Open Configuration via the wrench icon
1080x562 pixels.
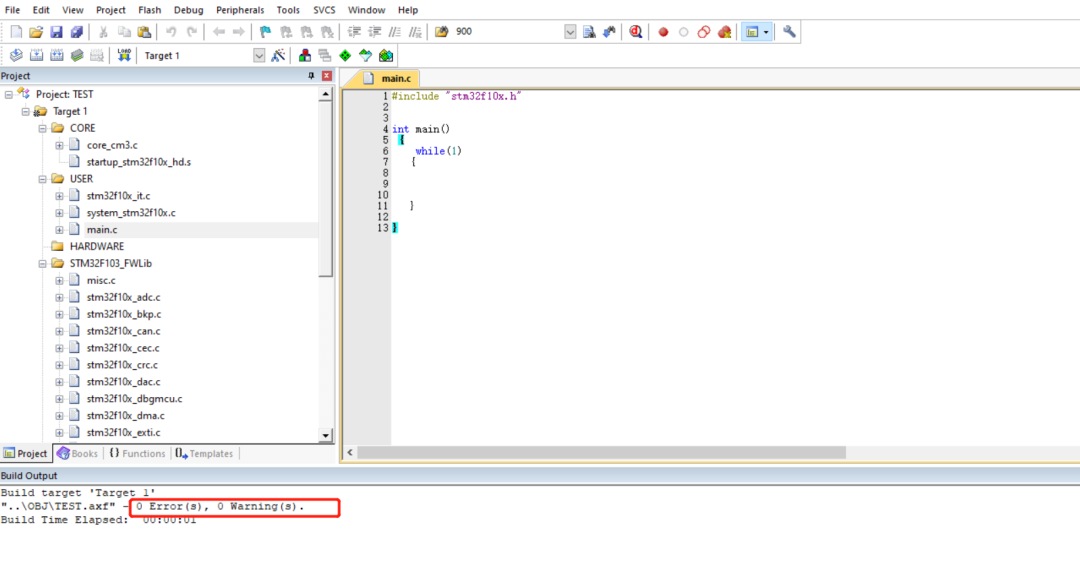coord(790,32)
